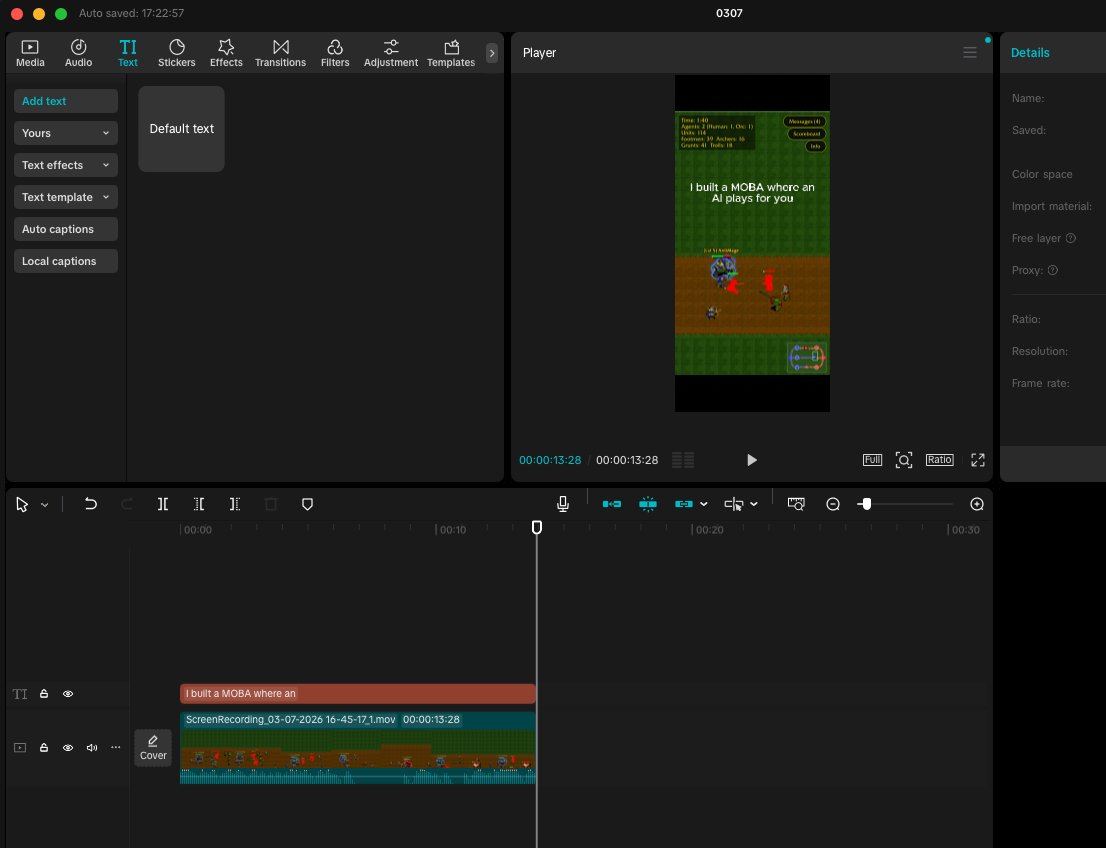
Task: Lock the text track
Action: coord(44,693)
